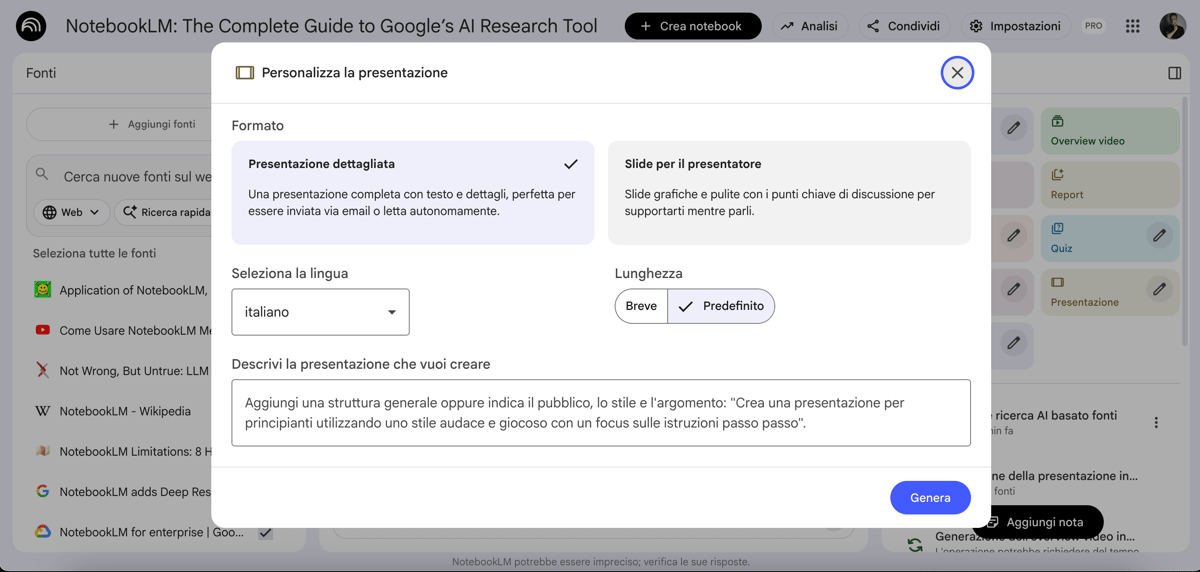
Task: Open the user profile avatar
Action: pyautogui.click(x=1172, y=26)
